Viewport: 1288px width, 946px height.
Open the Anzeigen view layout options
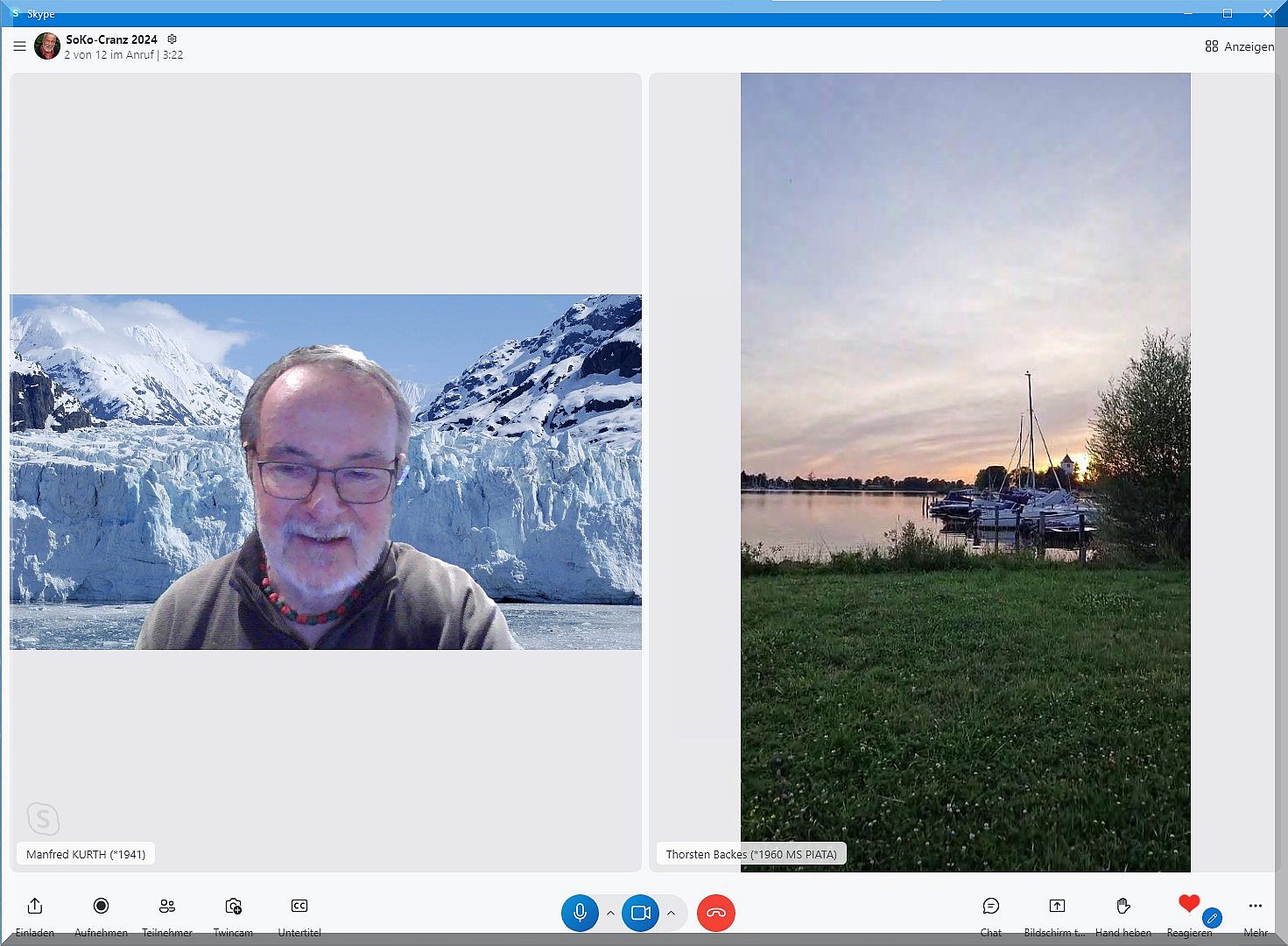pyautogui.click(x=1239, y=46)
